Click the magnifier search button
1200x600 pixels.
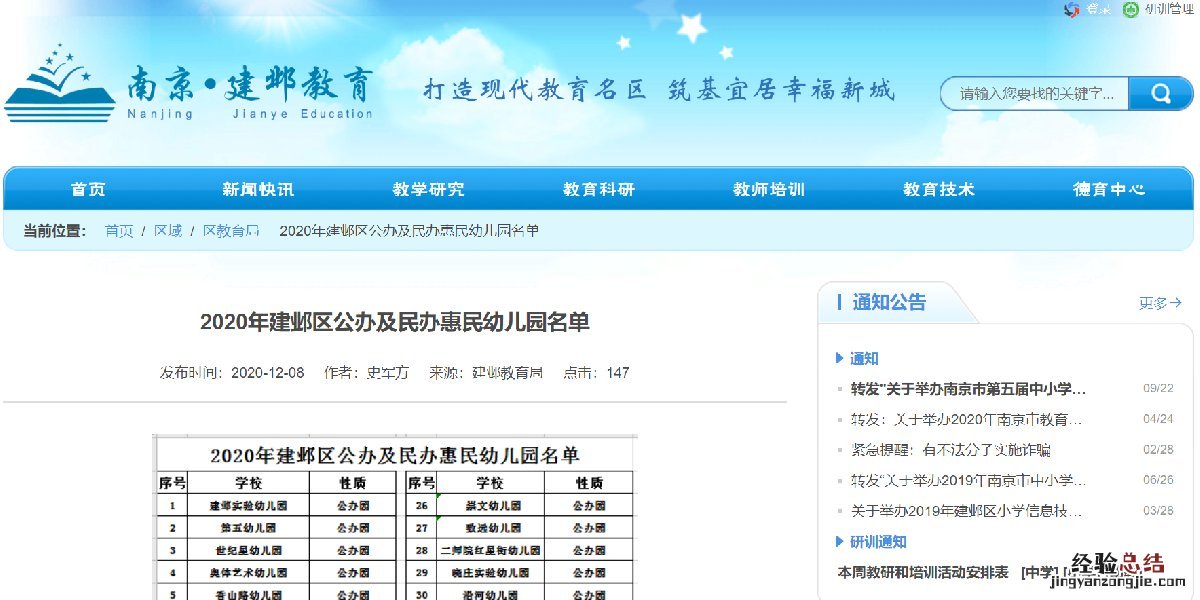(1160, 94)
